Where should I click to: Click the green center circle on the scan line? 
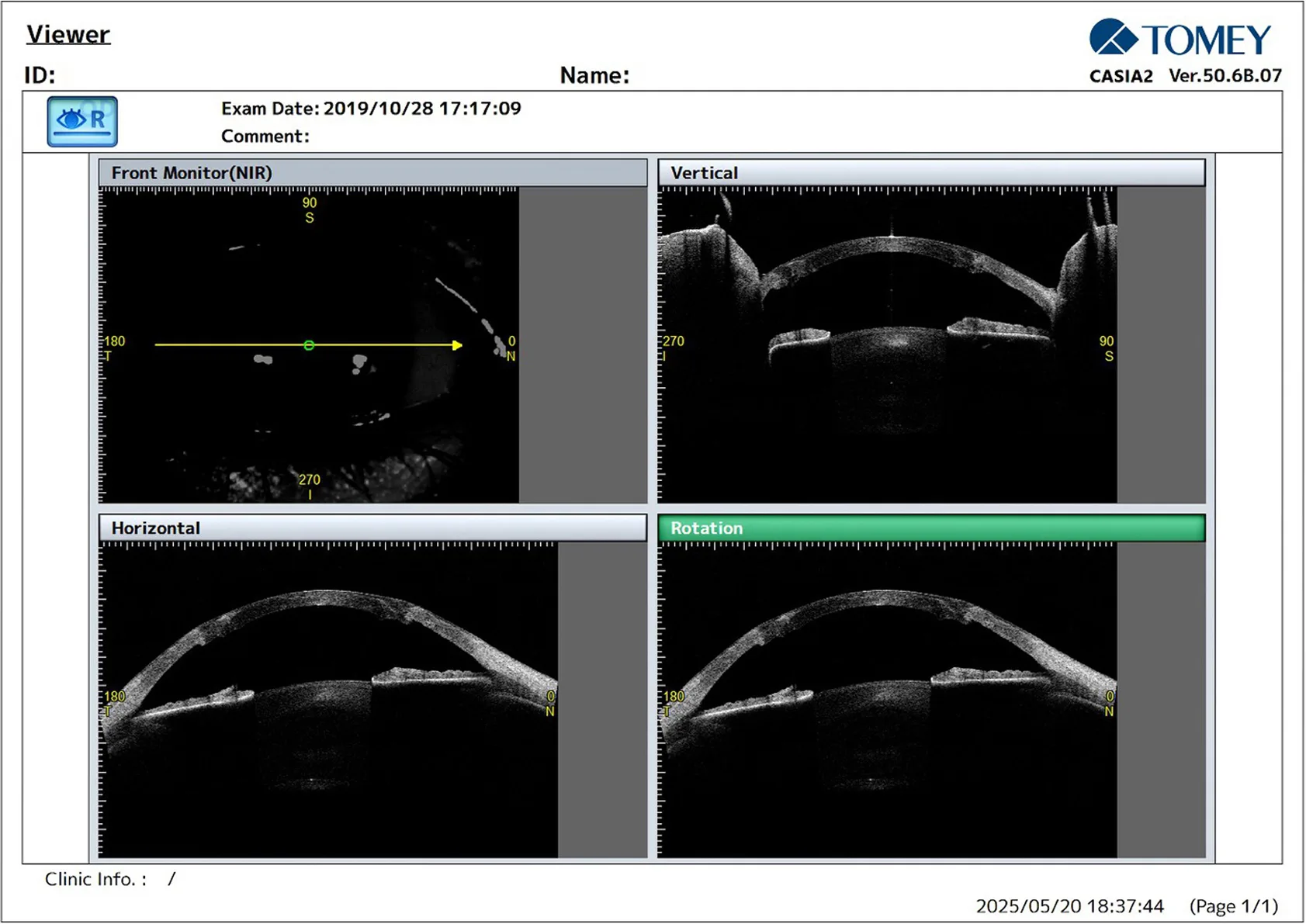click(309, 345)
